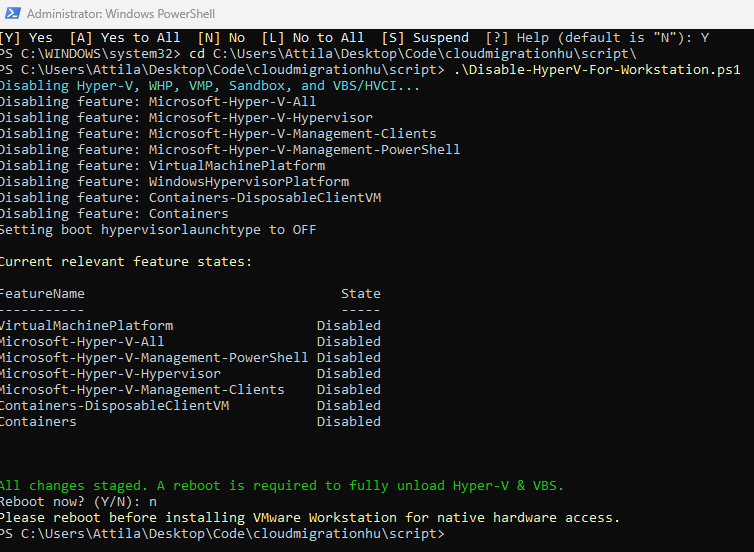Click the Disabled state beside Microsoft-Hyper-V-All
The height and width of the screenshot is (552, 754).
coord(348,342)
